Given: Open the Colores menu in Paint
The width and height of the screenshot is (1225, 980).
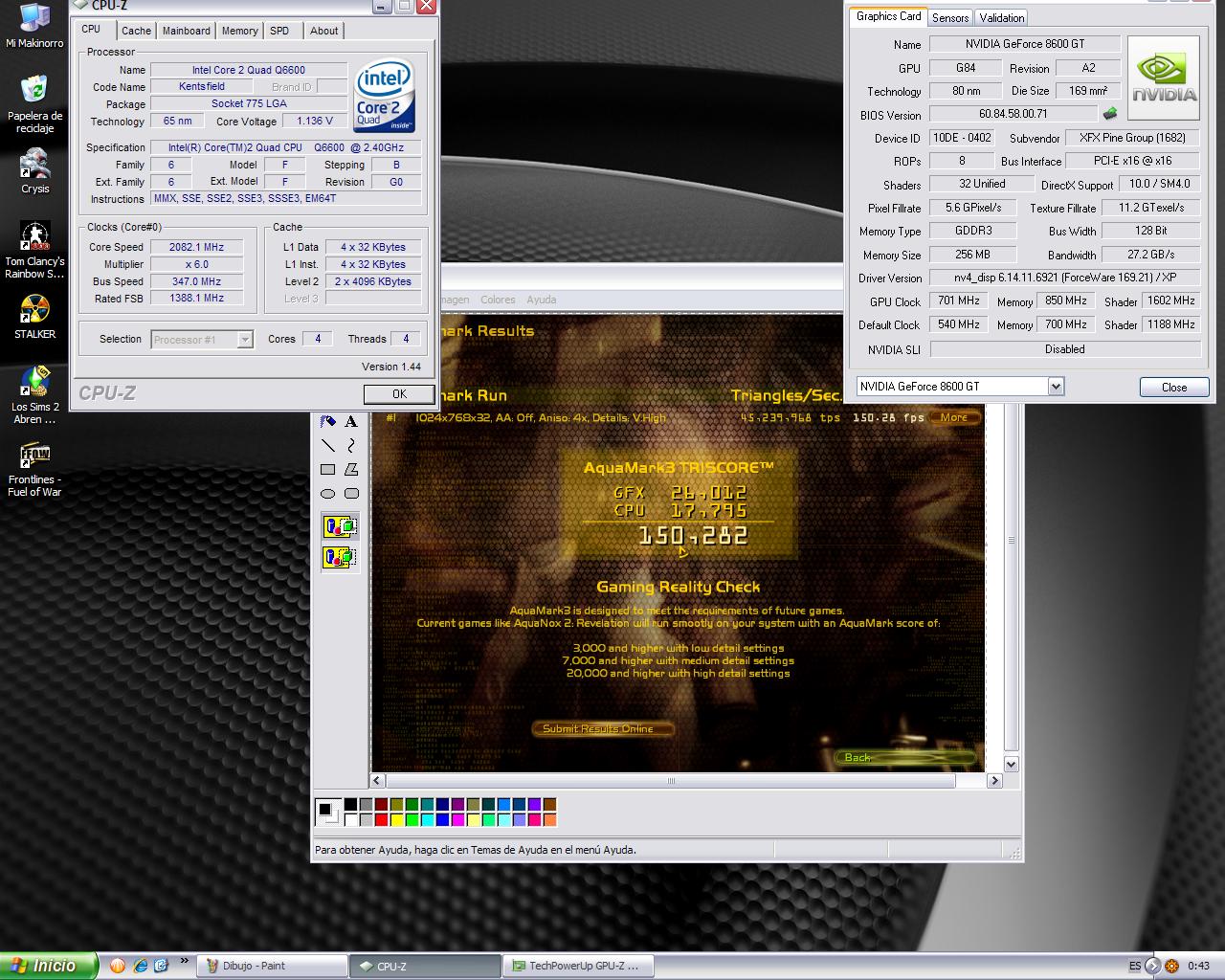Looking at the screenshot, I should click(498, 300).
